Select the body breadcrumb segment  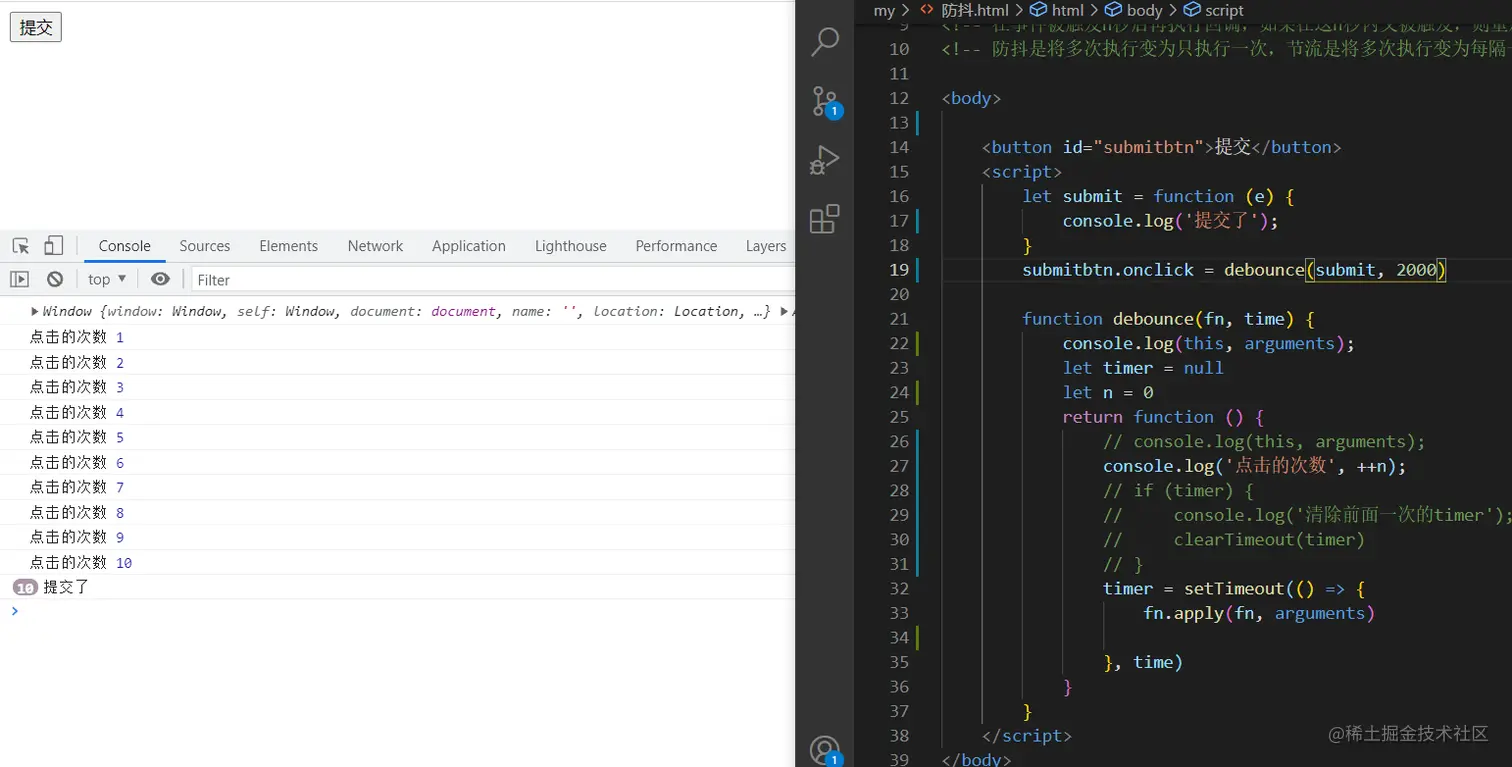[x=1134, y=10]
